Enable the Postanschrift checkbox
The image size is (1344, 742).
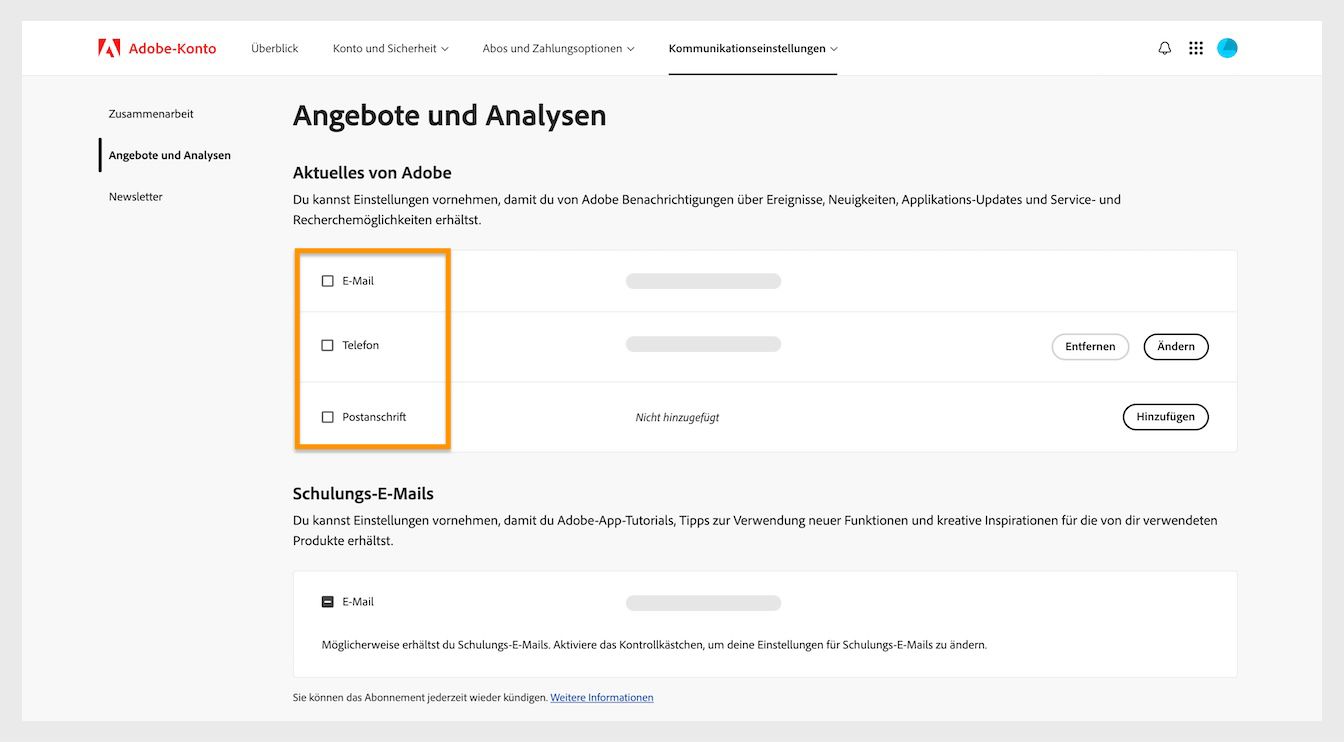pos(327,417)
